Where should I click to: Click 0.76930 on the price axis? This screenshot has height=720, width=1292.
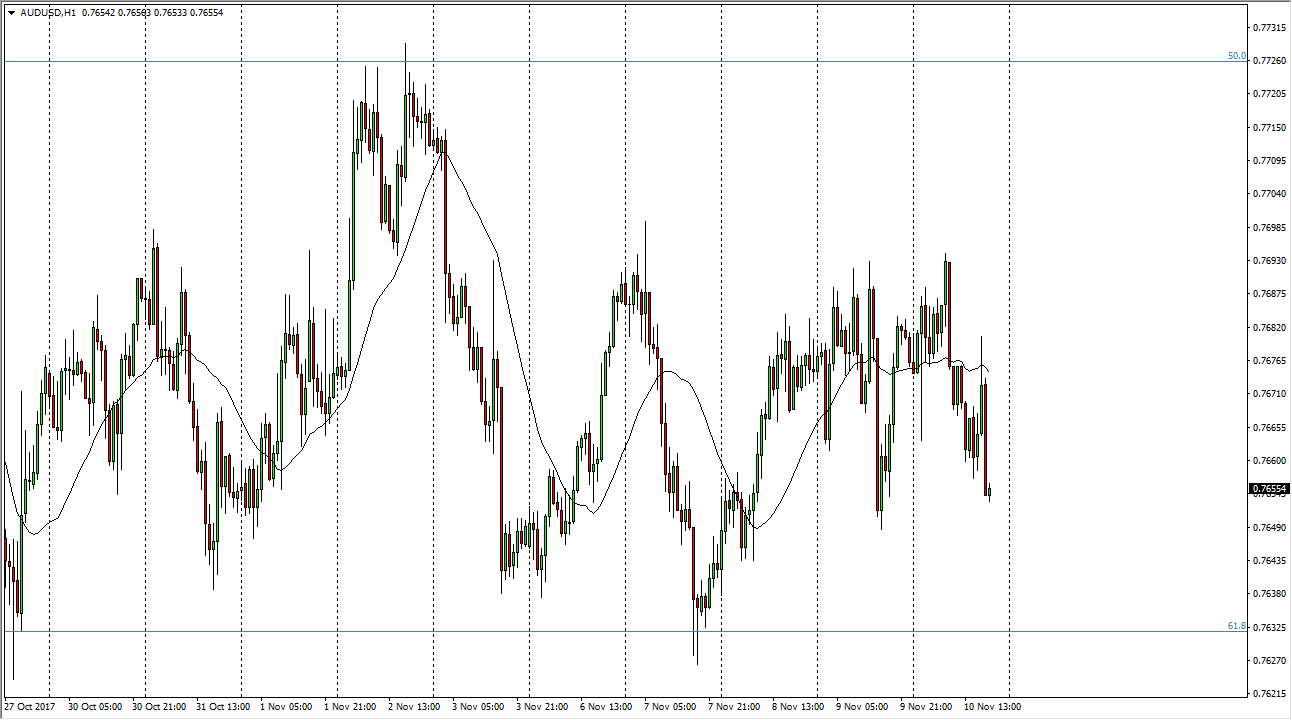pos(1269,260)
